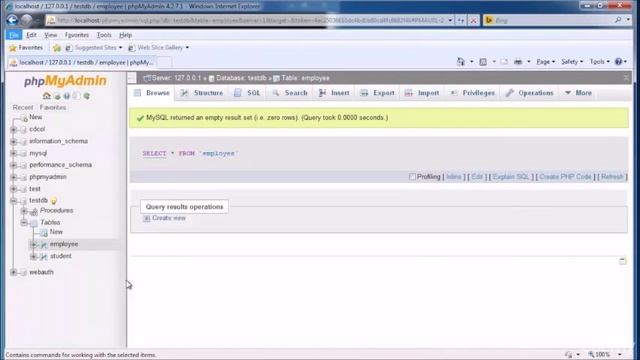The image size is (640, 360).
Task: Open the More tab dropdown
Action: pyautogui.click(x=578, y=93)
